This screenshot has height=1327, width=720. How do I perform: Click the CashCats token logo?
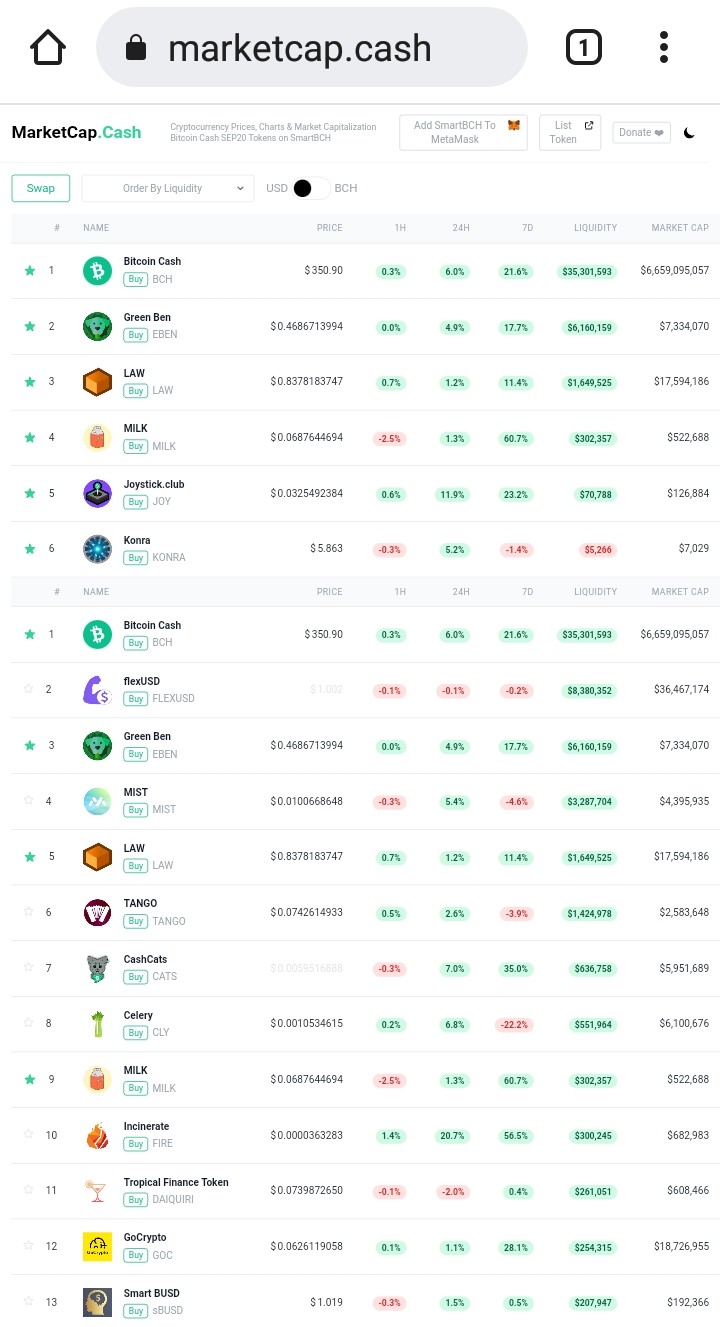click(97, 968)
